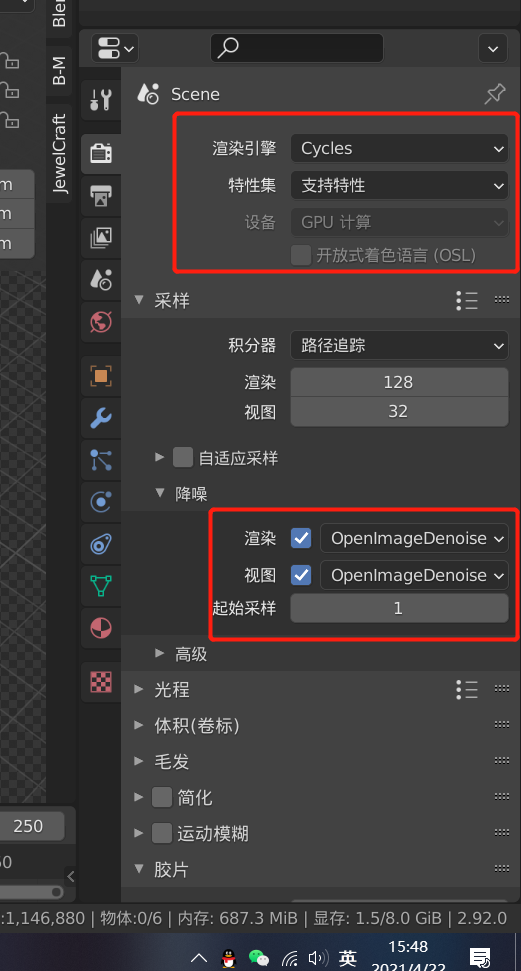Open the Tool properties tab icon

point(100,100)
